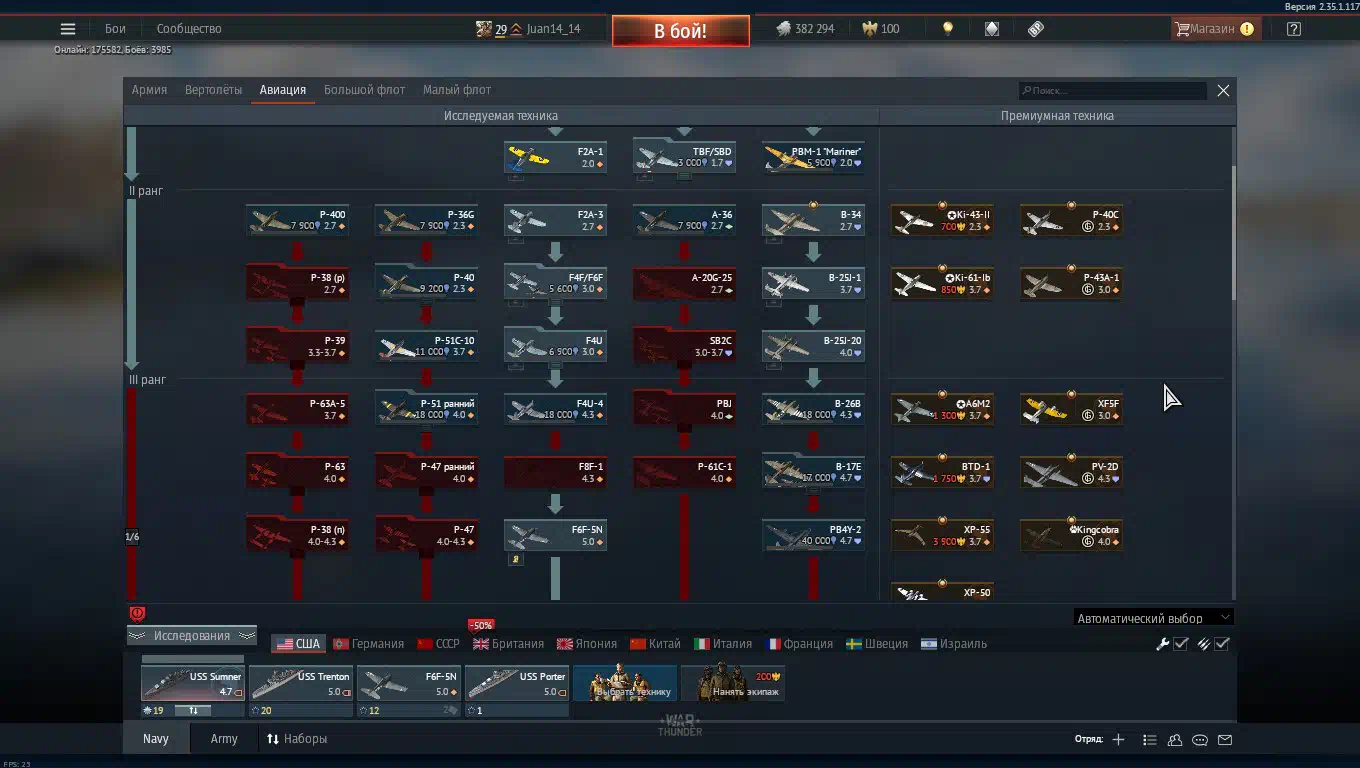Select the B-17E bomber card
1360x768 pixels.
pyautogui.click(x=813, y=472)
